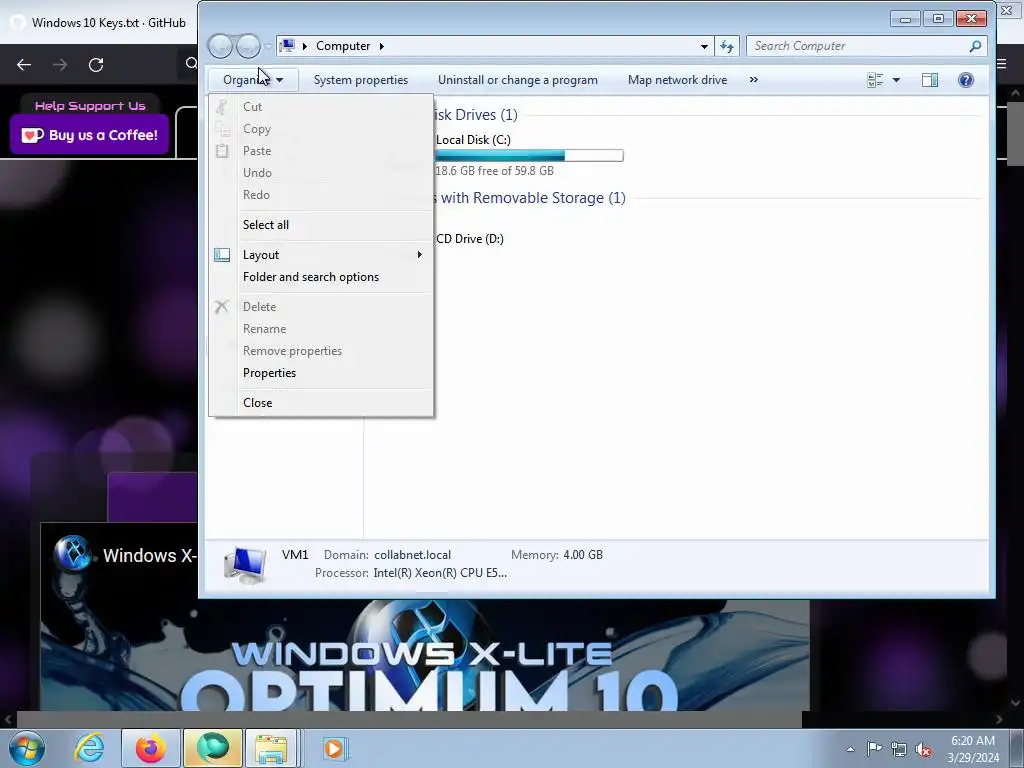Click Computer in the address breadcrumb
Screen dimensions: 1024x768
tap(343, 46)
